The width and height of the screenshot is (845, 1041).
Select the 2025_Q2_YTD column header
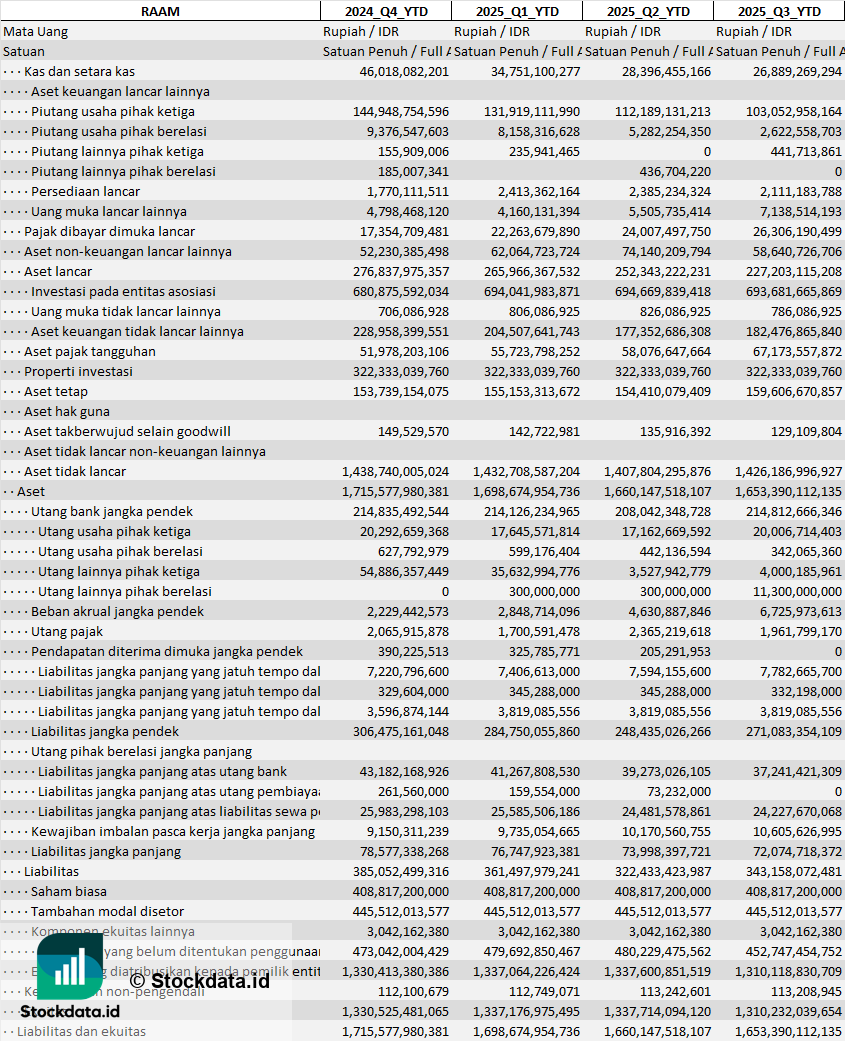(x=648, y=11)
